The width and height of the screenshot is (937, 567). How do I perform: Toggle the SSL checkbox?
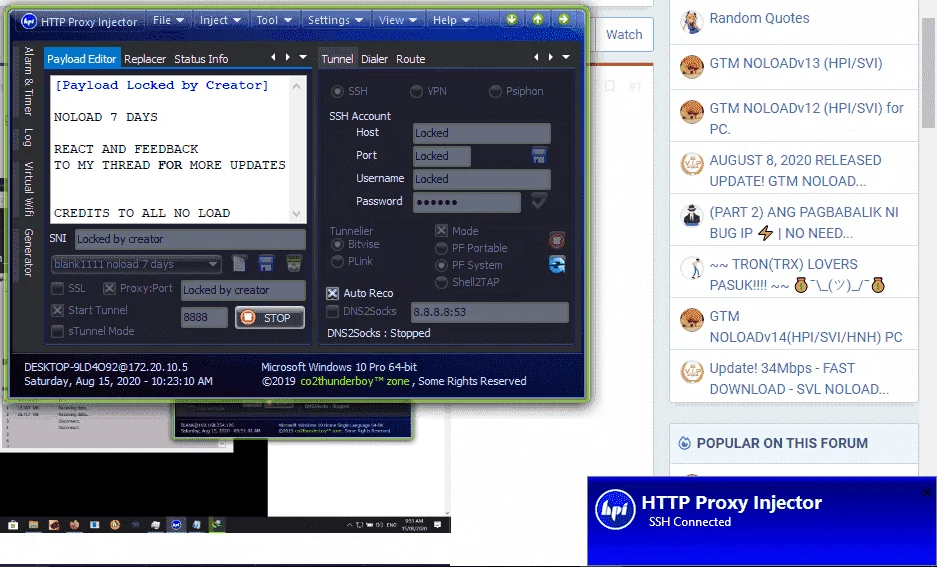pos(57,289)
